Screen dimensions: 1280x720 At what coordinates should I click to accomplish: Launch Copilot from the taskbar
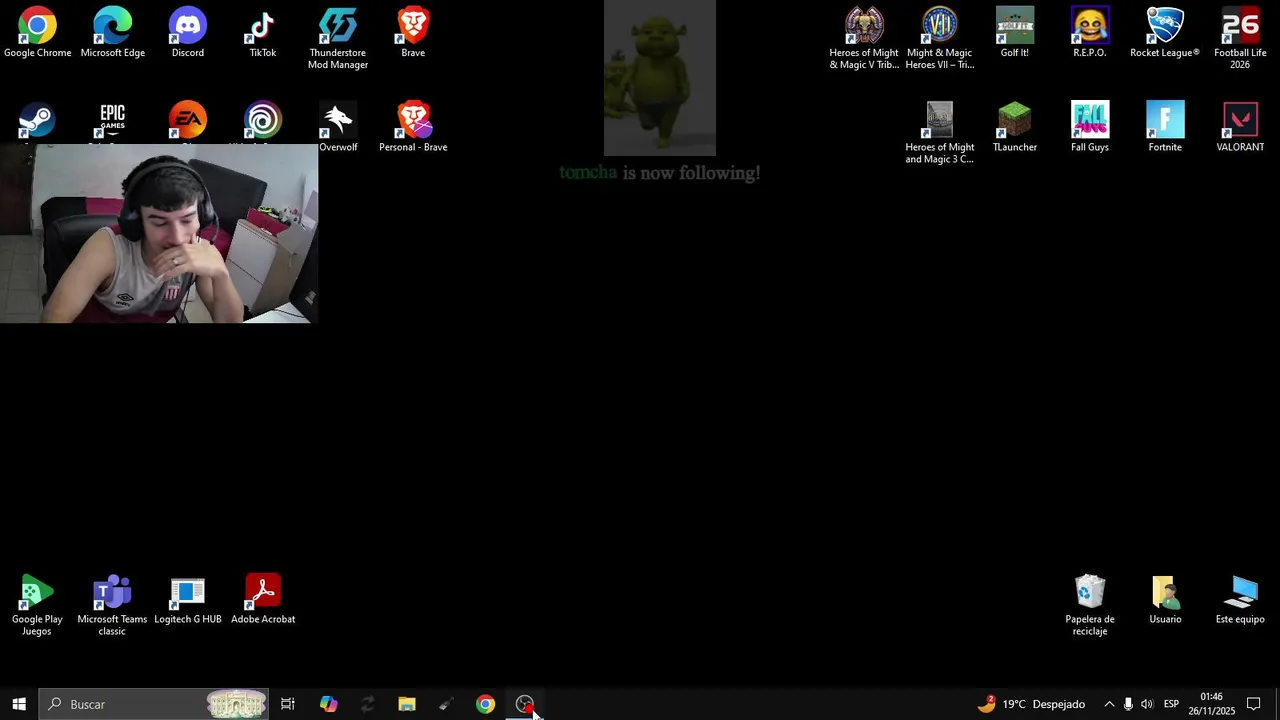[x=328, y=704]
